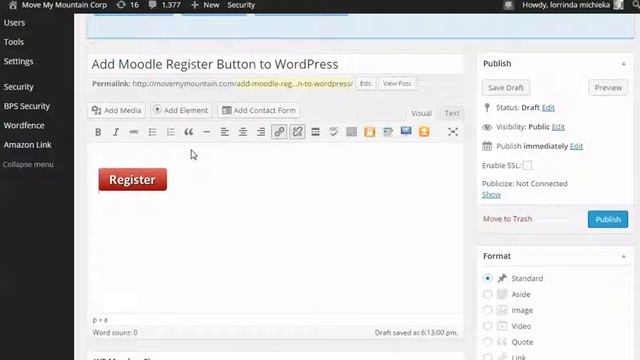
Task: Open the Tools menu
Action: [x=14, y=42]
